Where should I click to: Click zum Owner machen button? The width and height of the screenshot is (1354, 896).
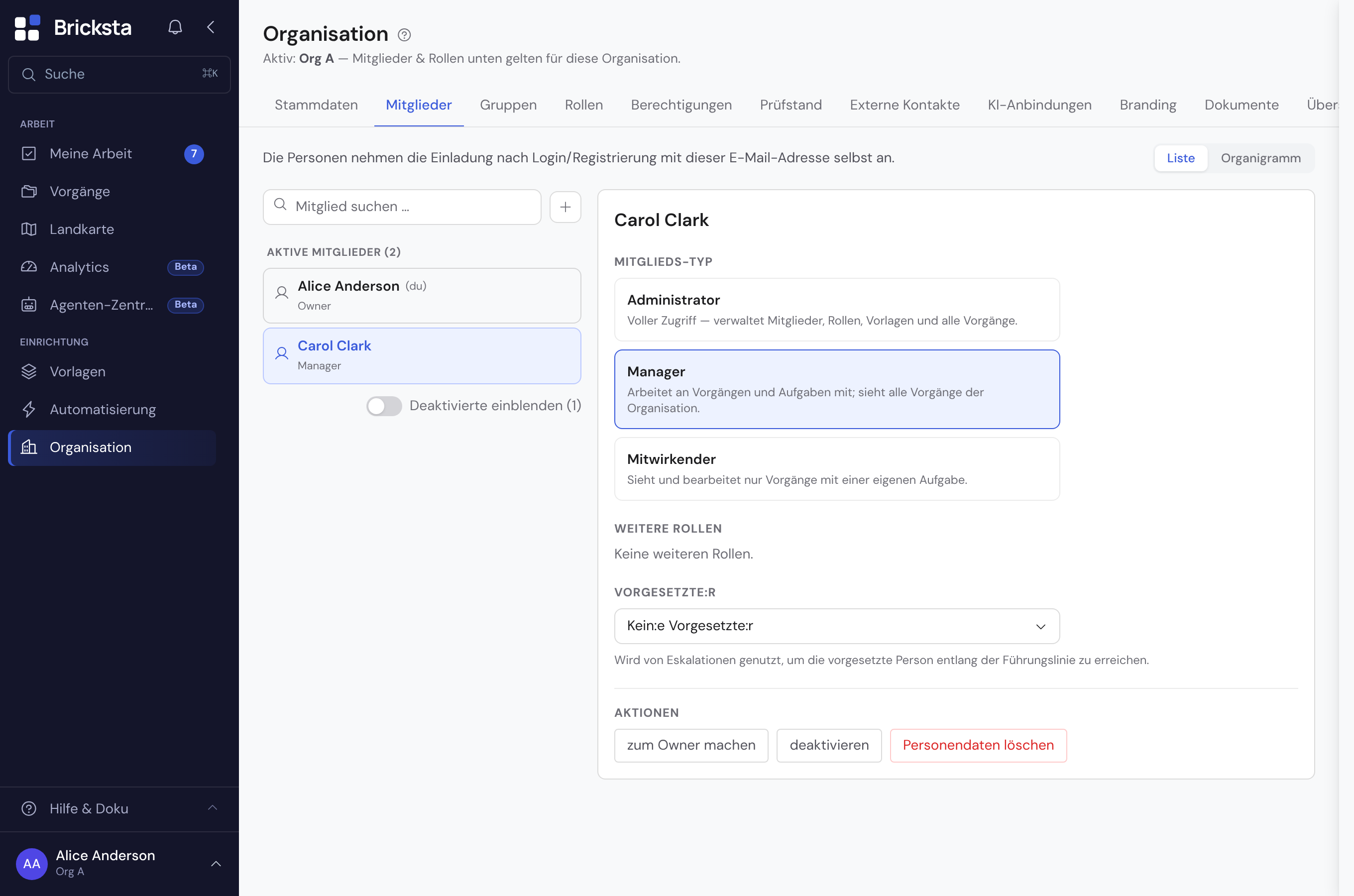(691, 745)
